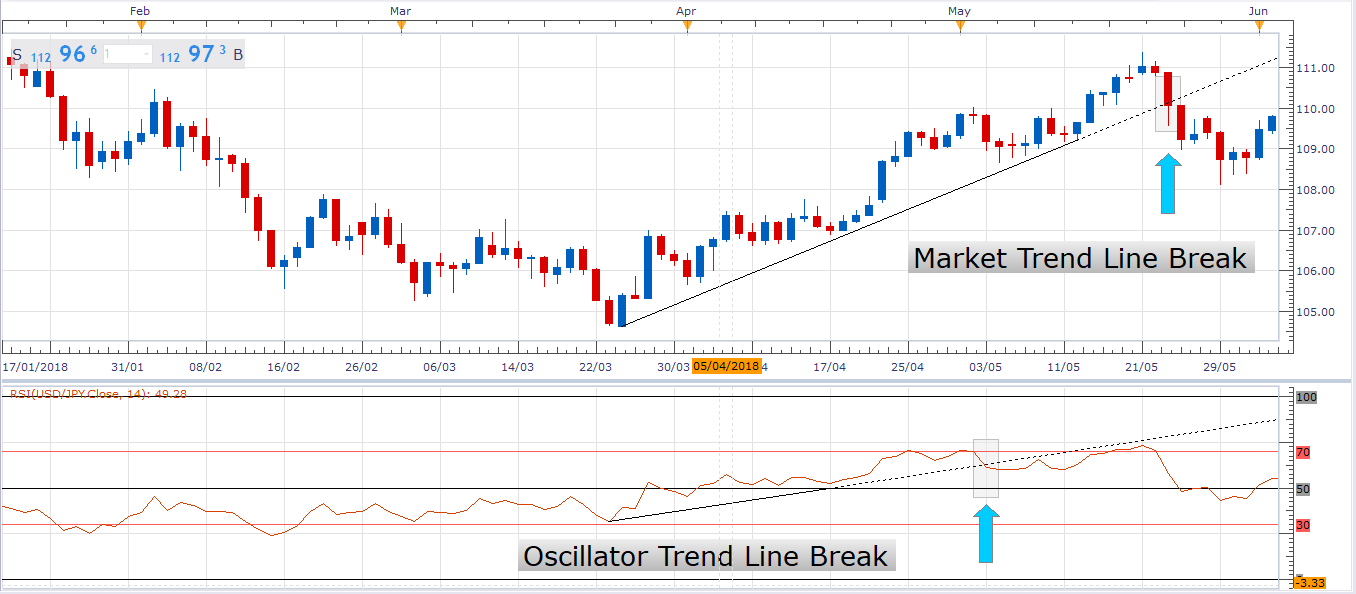Screen dimensions: 1356x594
Task: Click the B buy button in trade widget
Action: coord(238,54)
